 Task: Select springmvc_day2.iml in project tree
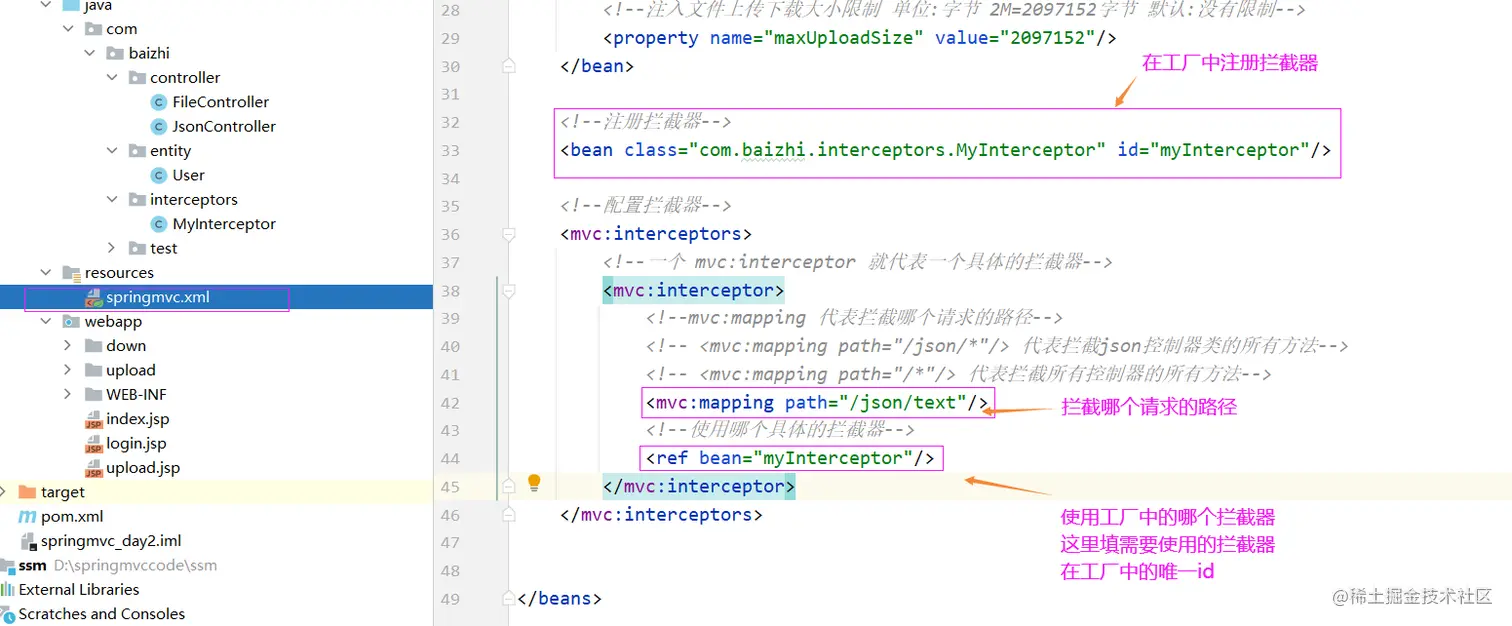tap(111, 541)
